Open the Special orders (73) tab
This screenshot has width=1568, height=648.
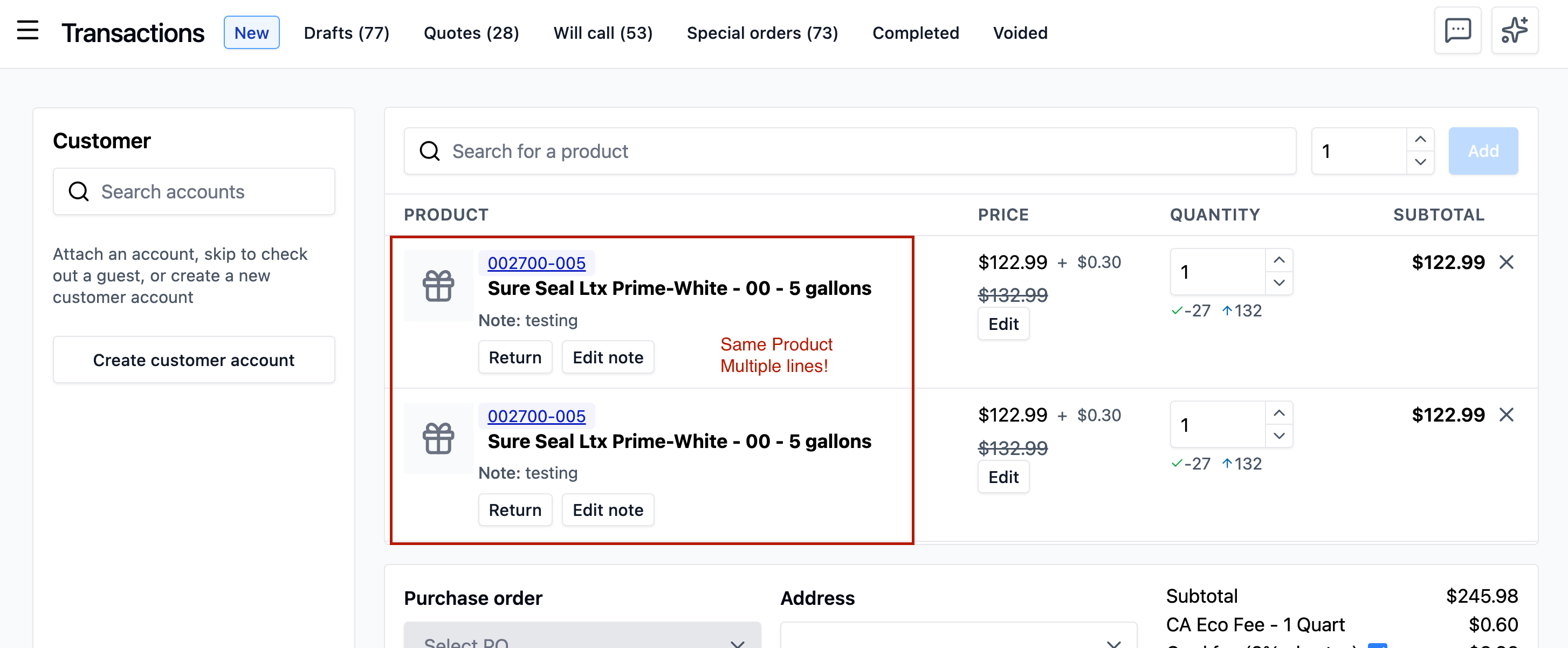pyautogui.click(x=762, y=33)
